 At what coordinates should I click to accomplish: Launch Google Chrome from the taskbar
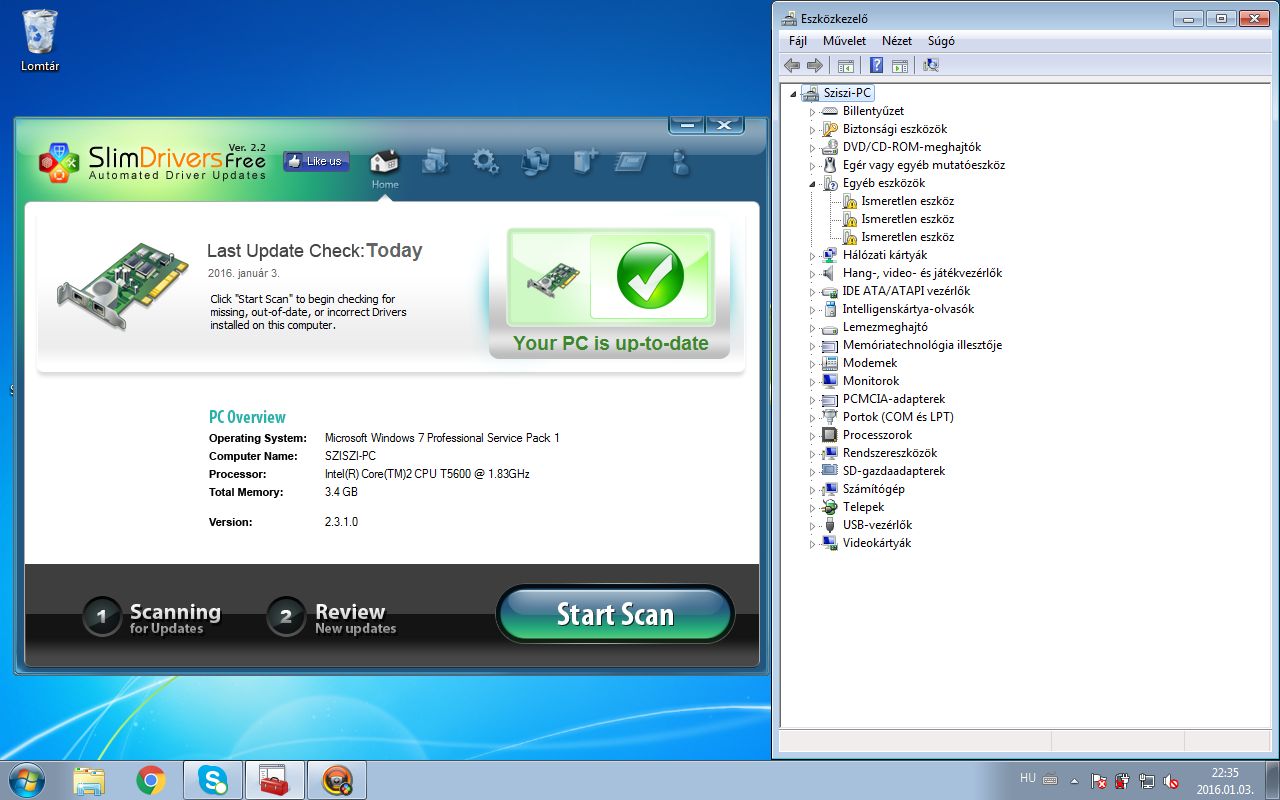pyautogui.click(x=151, y=780)
